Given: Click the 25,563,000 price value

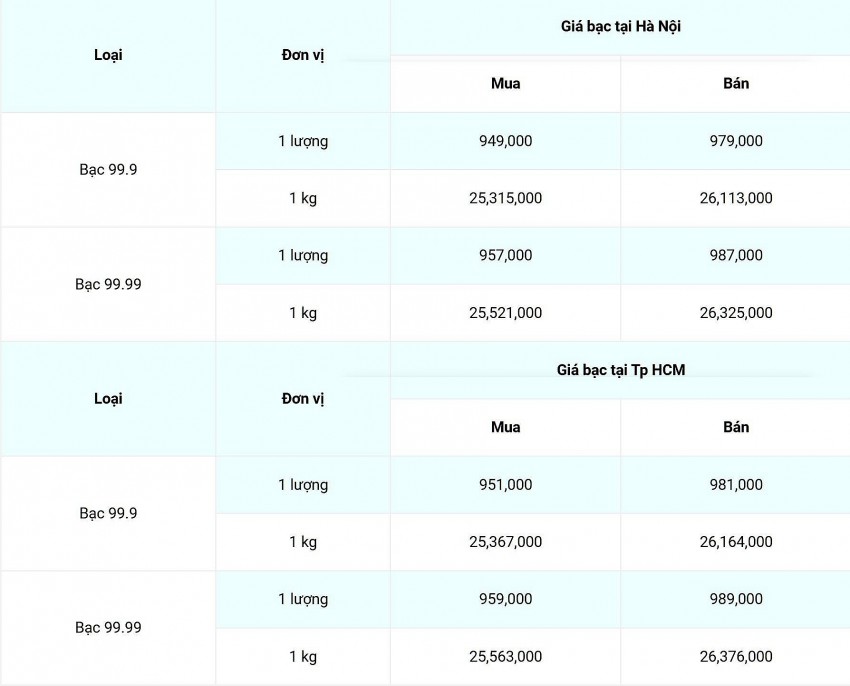Looking at the screenshot, I should (x=505, y=657).
